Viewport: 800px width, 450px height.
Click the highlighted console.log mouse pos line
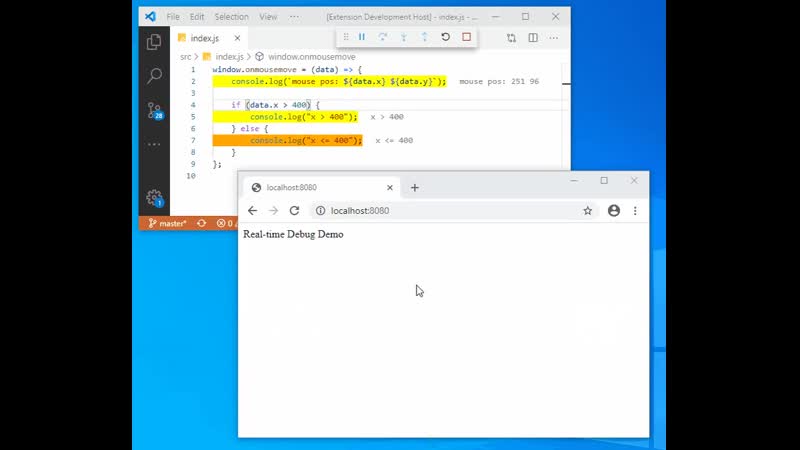(330, 81)
